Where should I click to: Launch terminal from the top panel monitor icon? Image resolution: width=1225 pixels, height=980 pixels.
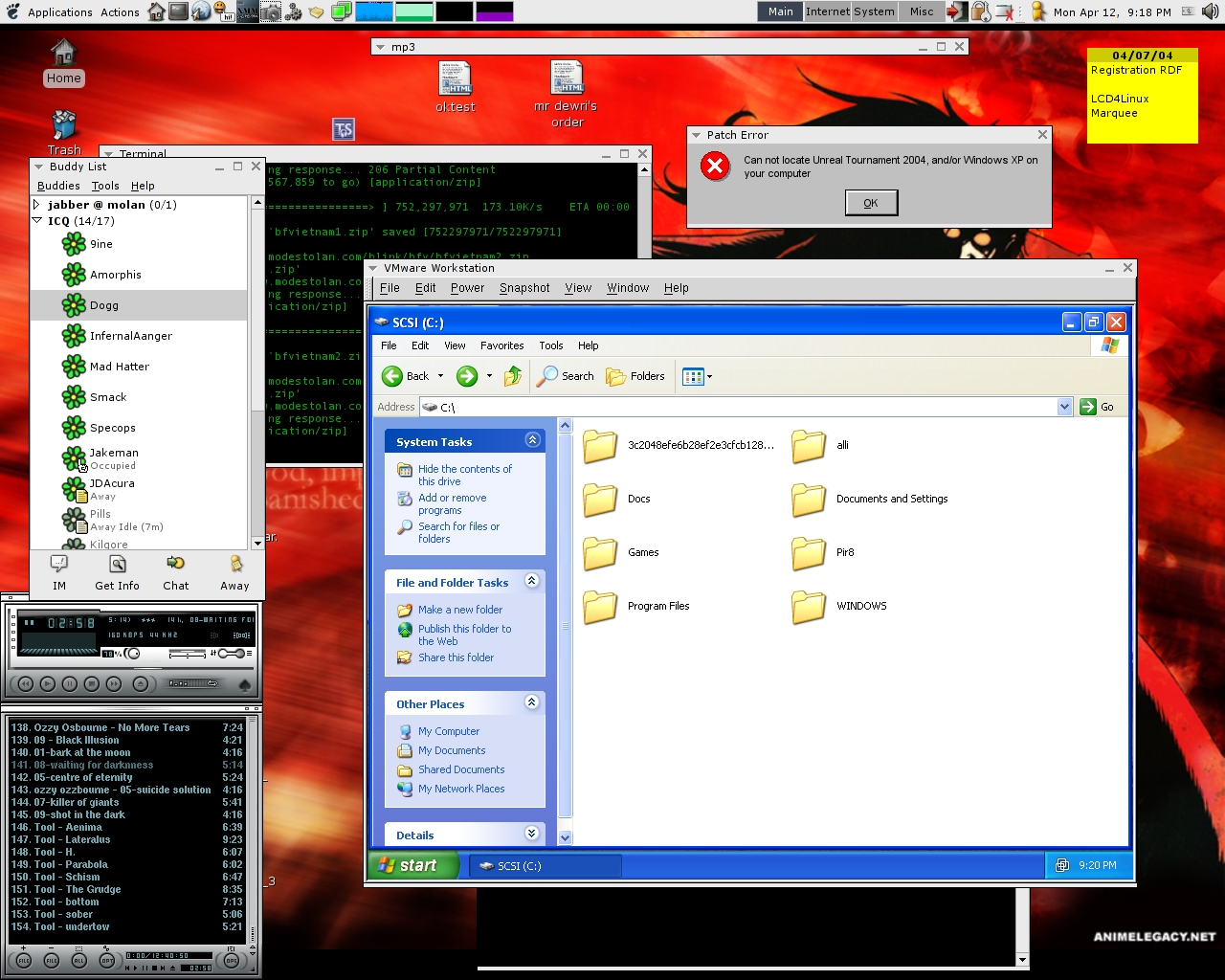(x=179, y=11)
